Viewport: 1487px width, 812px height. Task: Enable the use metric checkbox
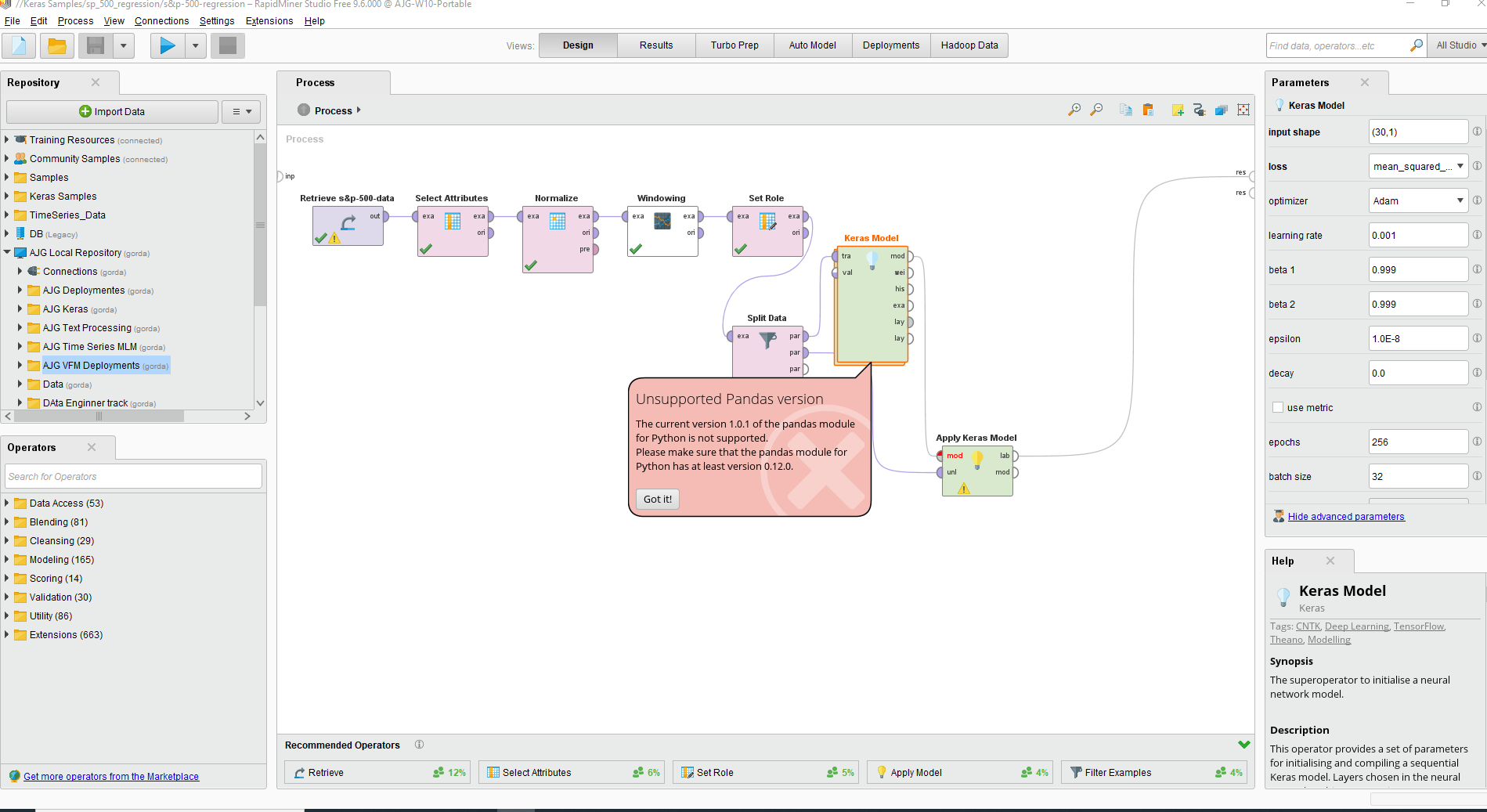pos(1278,408)
